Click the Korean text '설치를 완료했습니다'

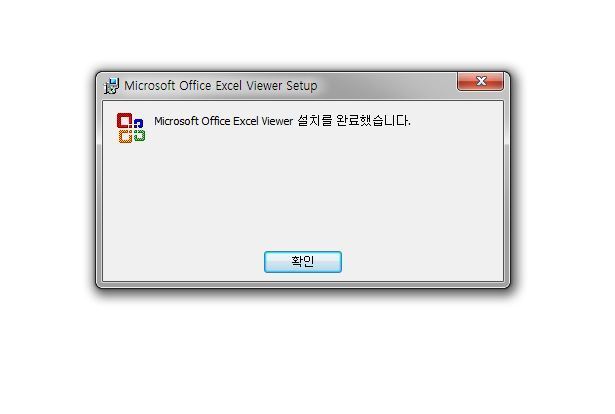(354, 121)
